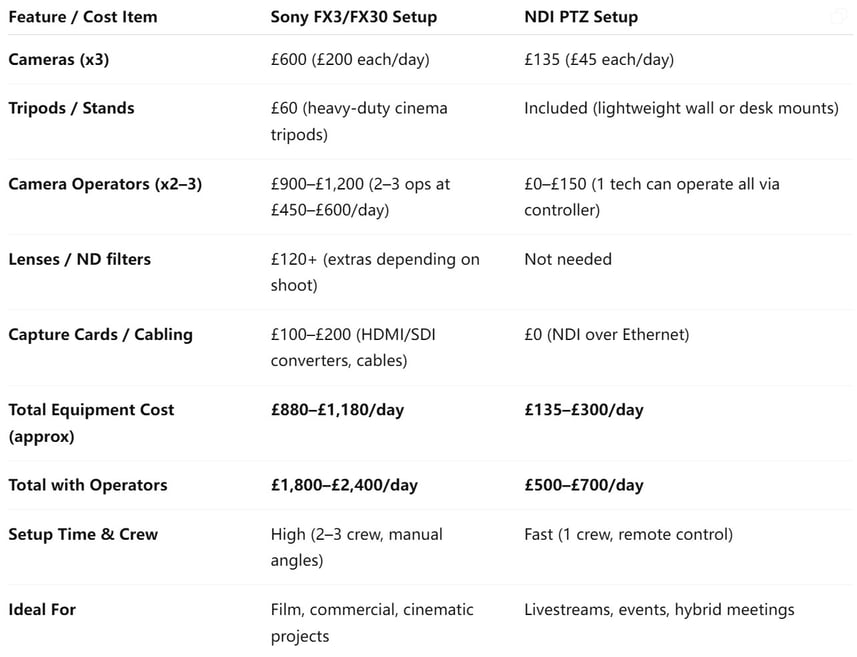Click the '£135–£300/day' total cell

point(584,410)
